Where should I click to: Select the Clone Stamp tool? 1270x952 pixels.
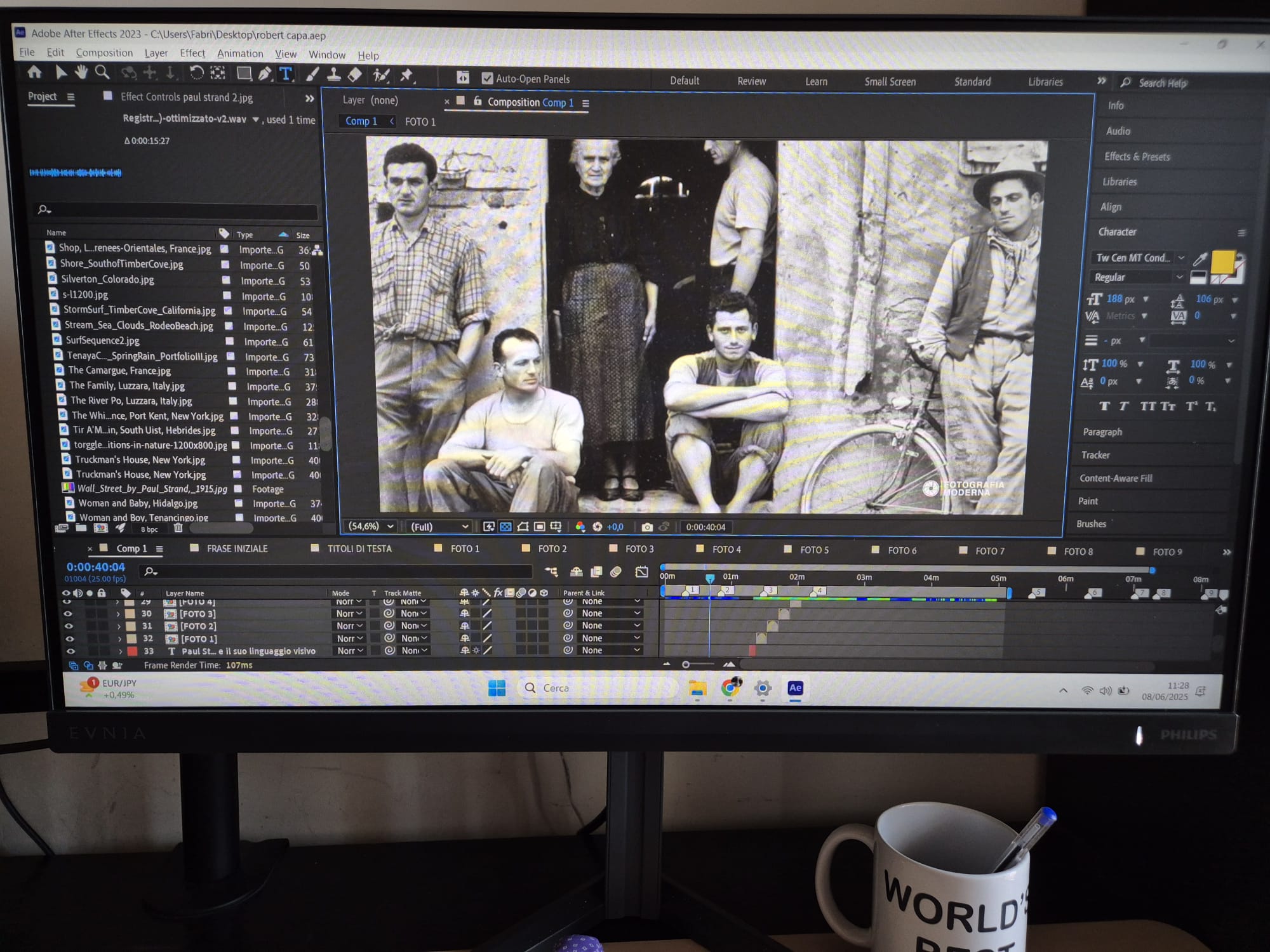(x=333, y=75)
